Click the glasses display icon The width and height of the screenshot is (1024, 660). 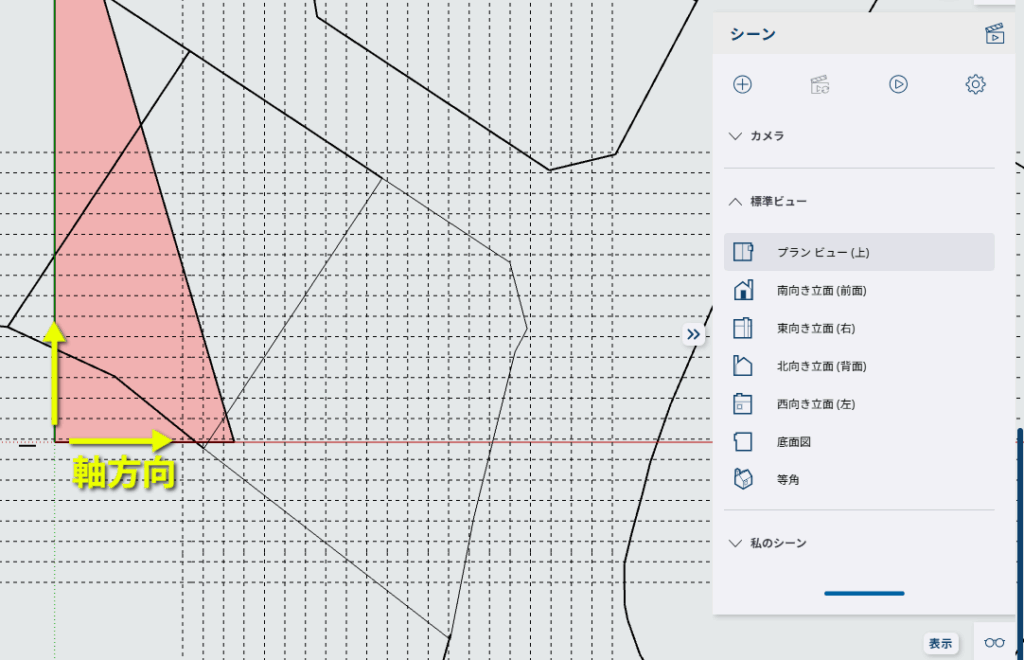pyautogui.click(x=994, y=643)
